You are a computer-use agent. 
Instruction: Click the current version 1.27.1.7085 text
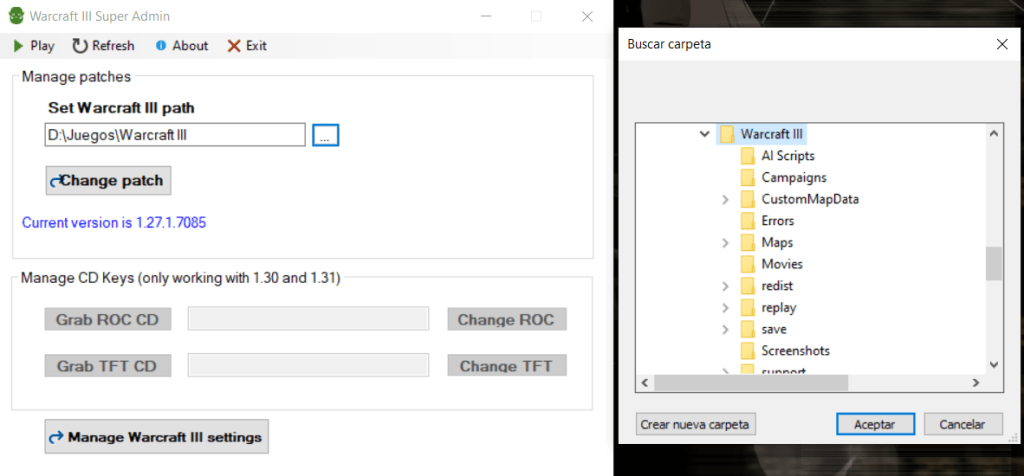[x=114, y=223]
